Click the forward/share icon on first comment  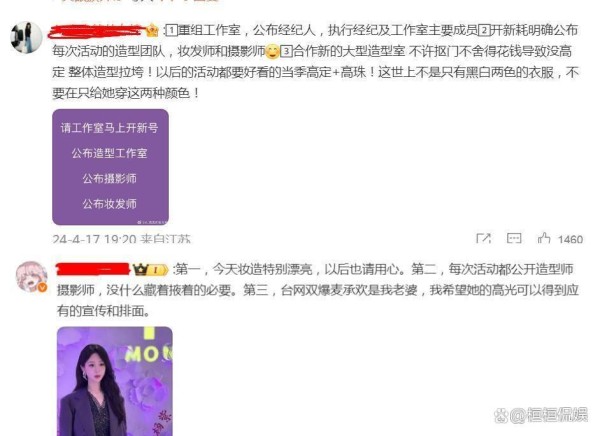(x=483, y=238)
